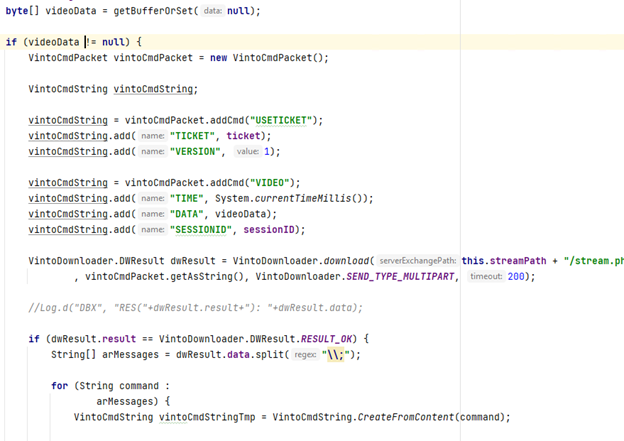Click the 'value:' parameter hint
Viewport: 624px width, 441px height.
(248, 151)
